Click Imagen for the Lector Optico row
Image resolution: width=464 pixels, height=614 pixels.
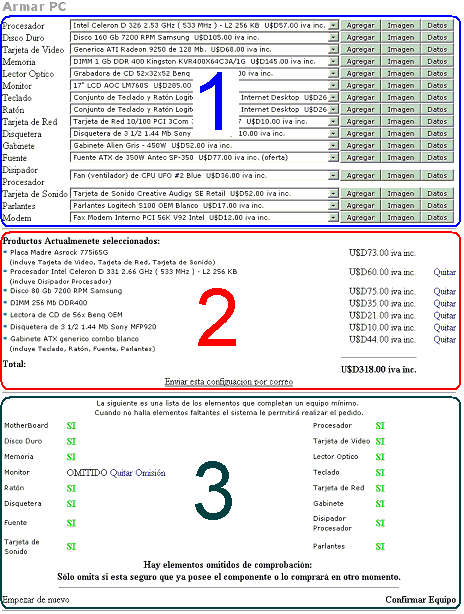[401, 74]
